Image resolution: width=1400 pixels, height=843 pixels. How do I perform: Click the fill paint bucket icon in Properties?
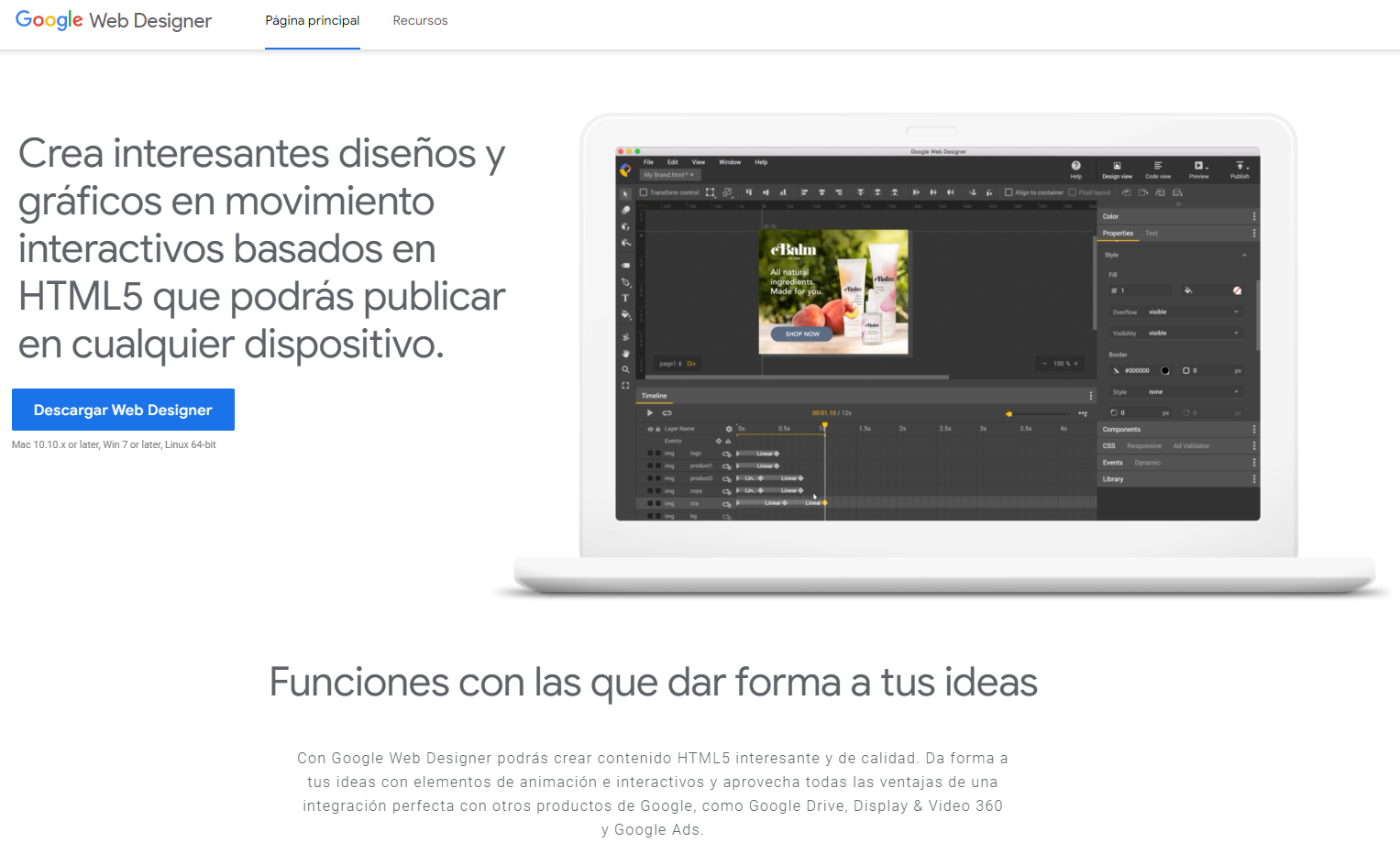pos(1188,290)
